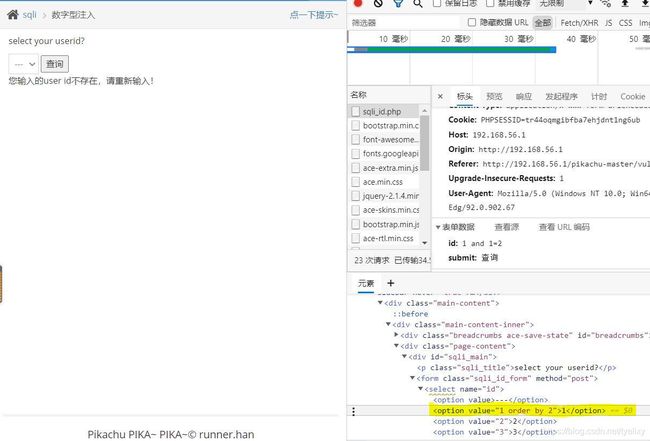Switch to the Cookie tab

pos(633,97)
